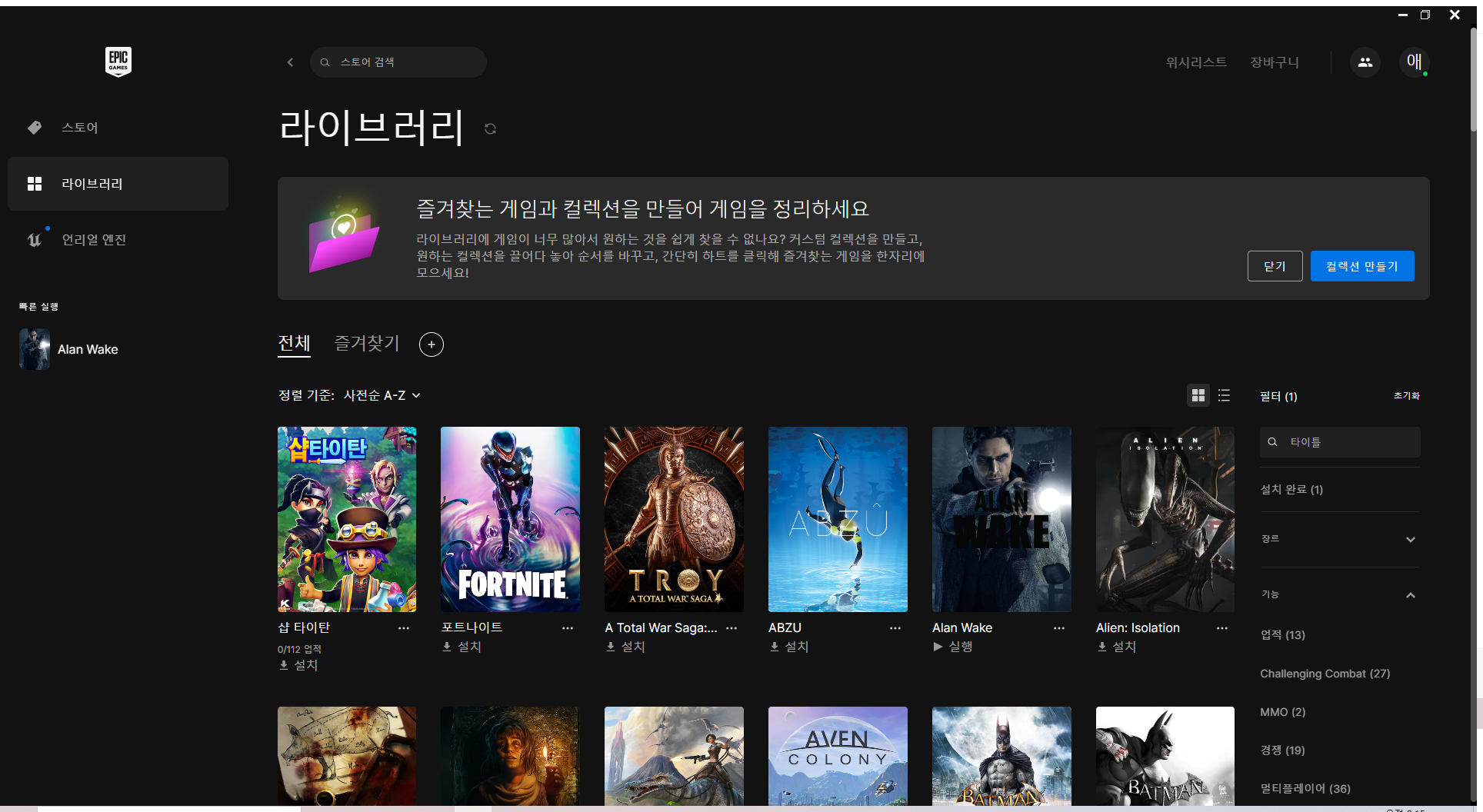Screen dimensions: 1483x812
Task: Open more options for Alien: Isolation
Action: 1222,628
